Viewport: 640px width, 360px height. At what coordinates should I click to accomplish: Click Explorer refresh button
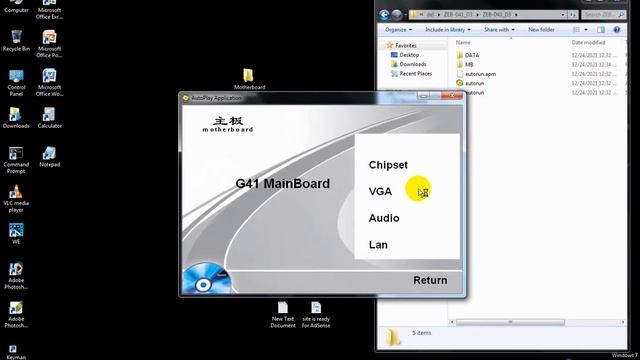coord(573,15)
